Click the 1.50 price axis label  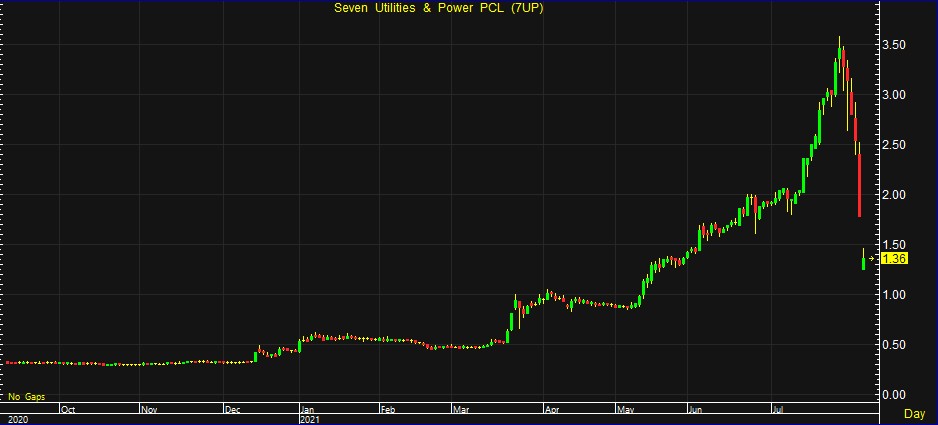(893, 244)
